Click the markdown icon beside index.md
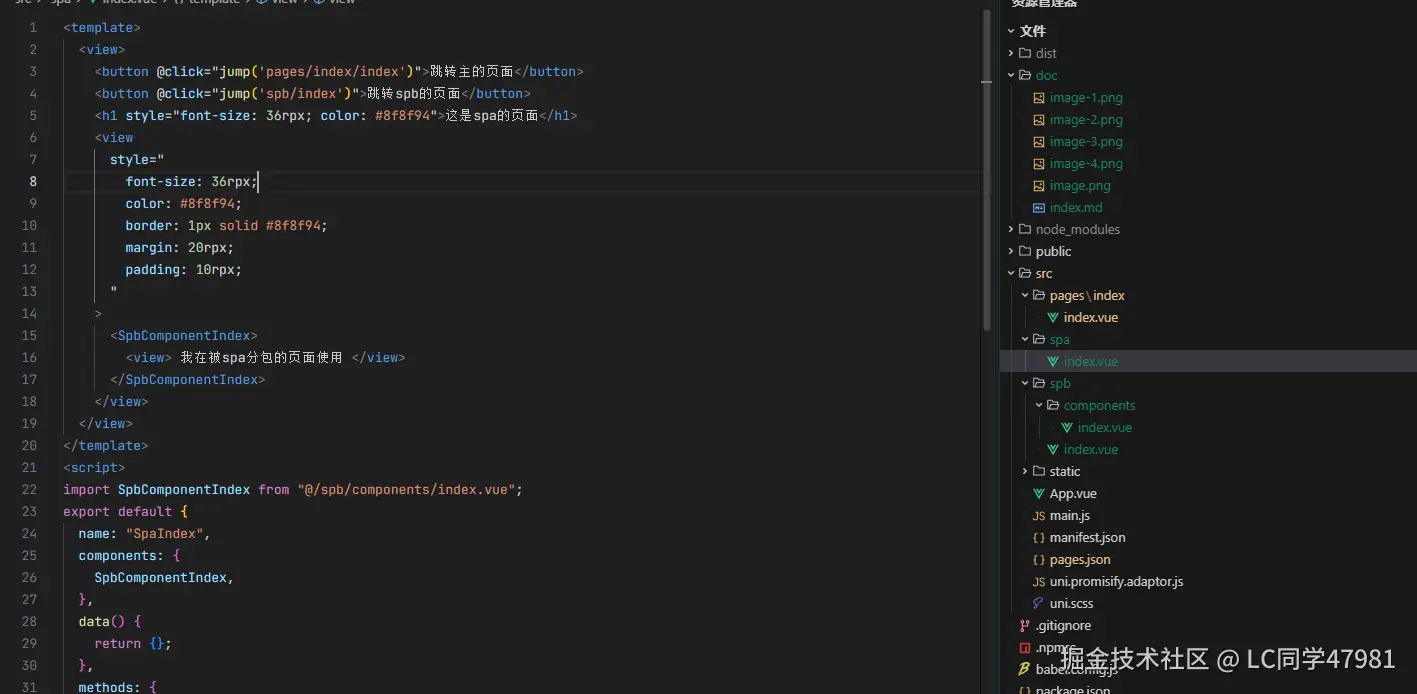1417x694 pixels. 1039,208
